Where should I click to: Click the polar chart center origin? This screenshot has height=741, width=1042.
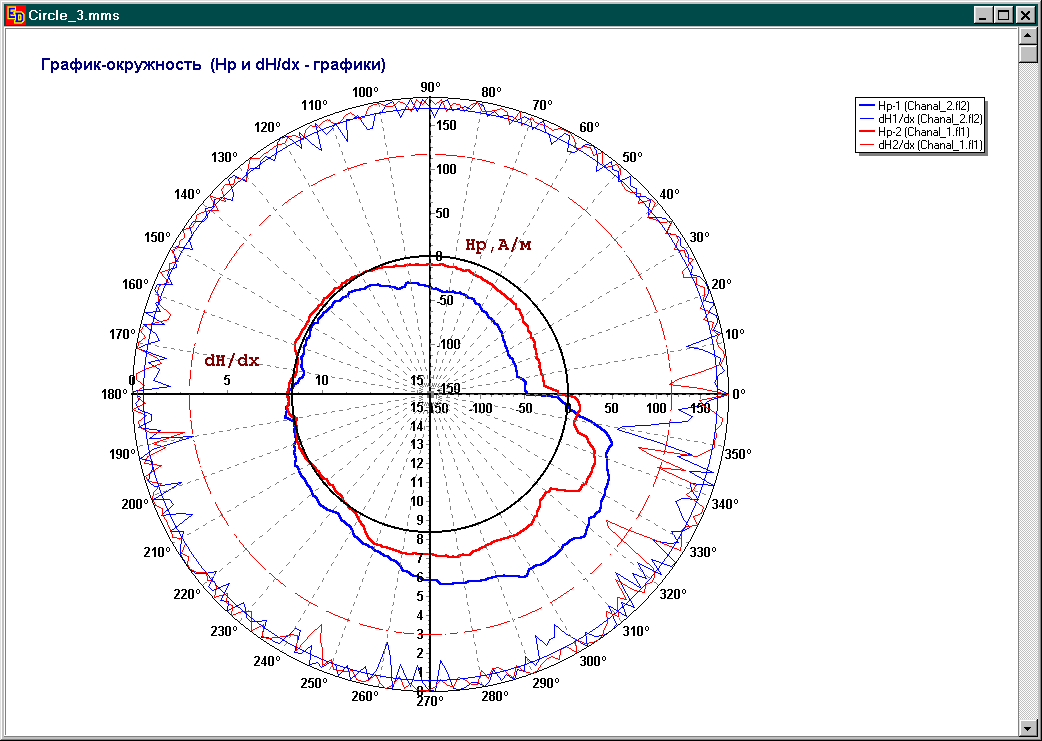430,394
